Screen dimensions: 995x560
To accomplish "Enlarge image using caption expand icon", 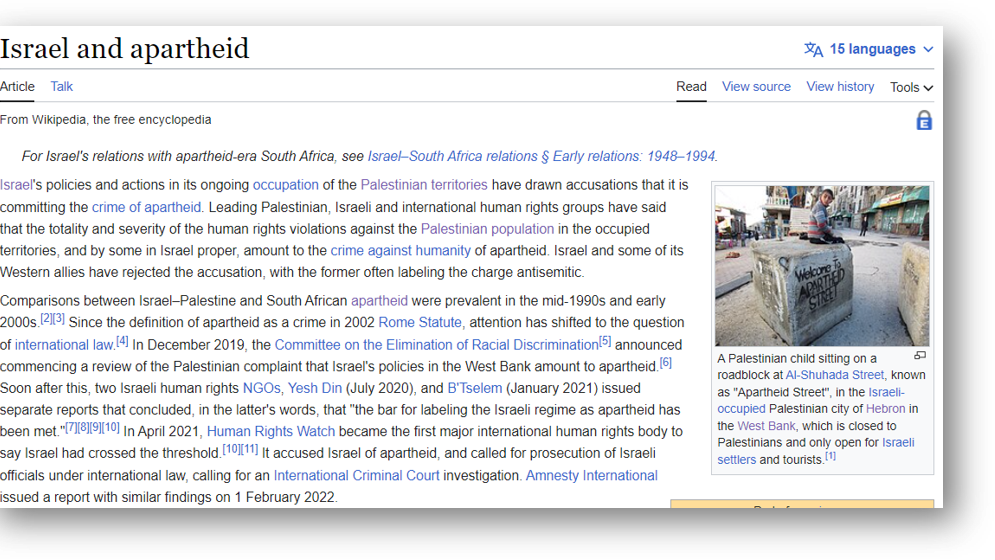I will 920,356.
